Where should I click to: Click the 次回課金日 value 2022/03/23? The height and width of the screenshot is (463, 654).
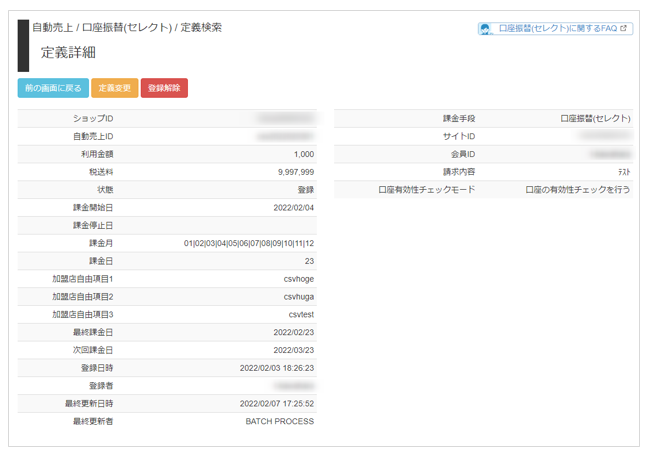[x=294, y=350]
